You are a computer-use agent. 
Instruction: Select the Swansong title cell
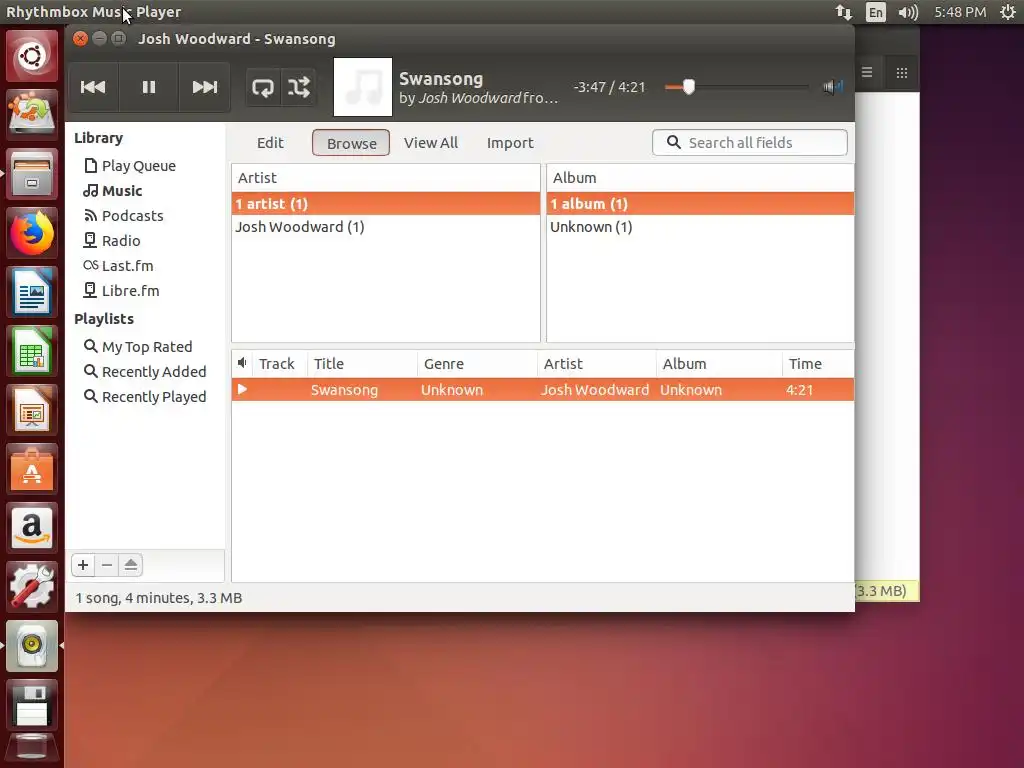pos(344,390)
